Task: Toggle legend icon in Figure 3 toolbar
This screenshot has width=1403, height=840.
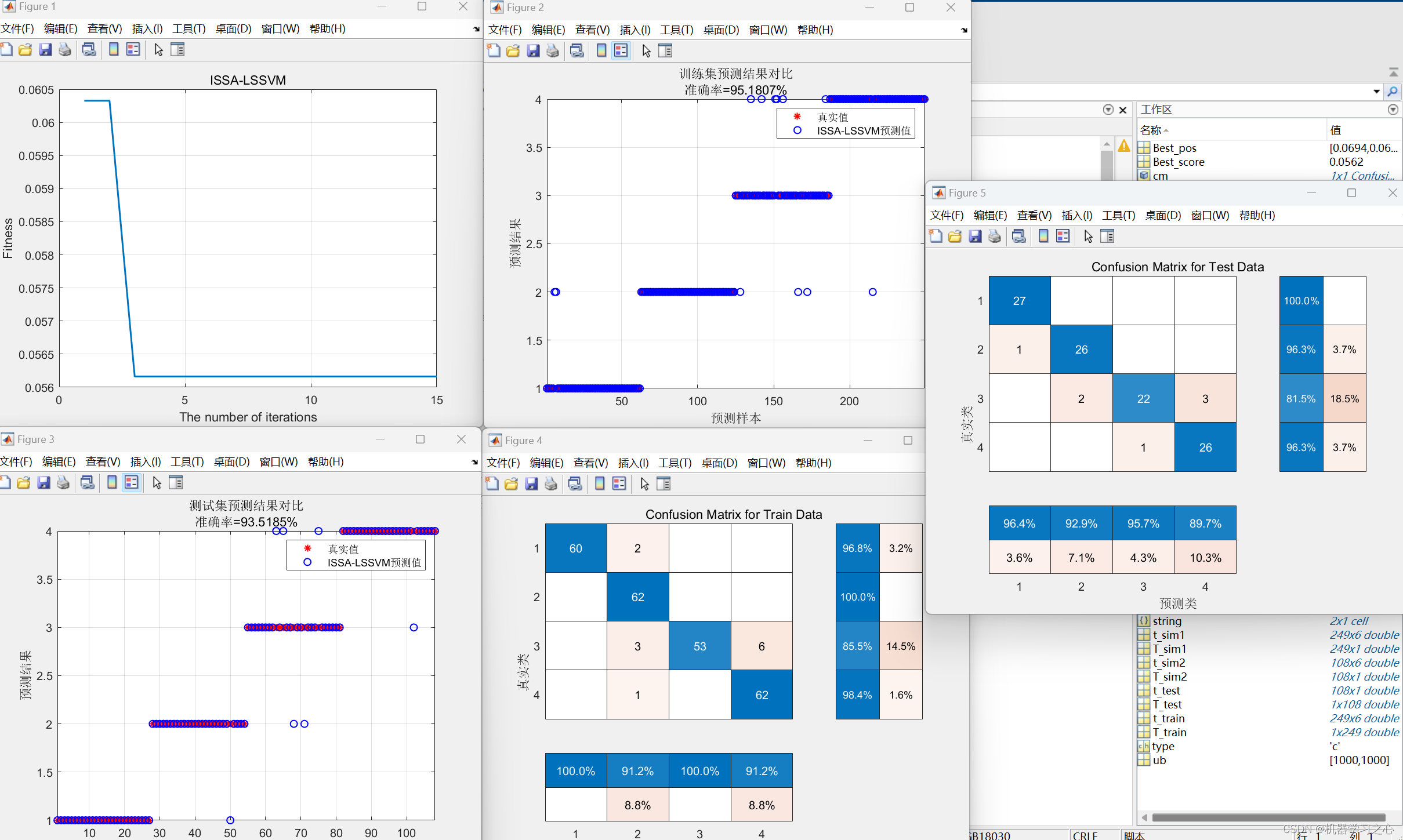Action: point(132,483)
